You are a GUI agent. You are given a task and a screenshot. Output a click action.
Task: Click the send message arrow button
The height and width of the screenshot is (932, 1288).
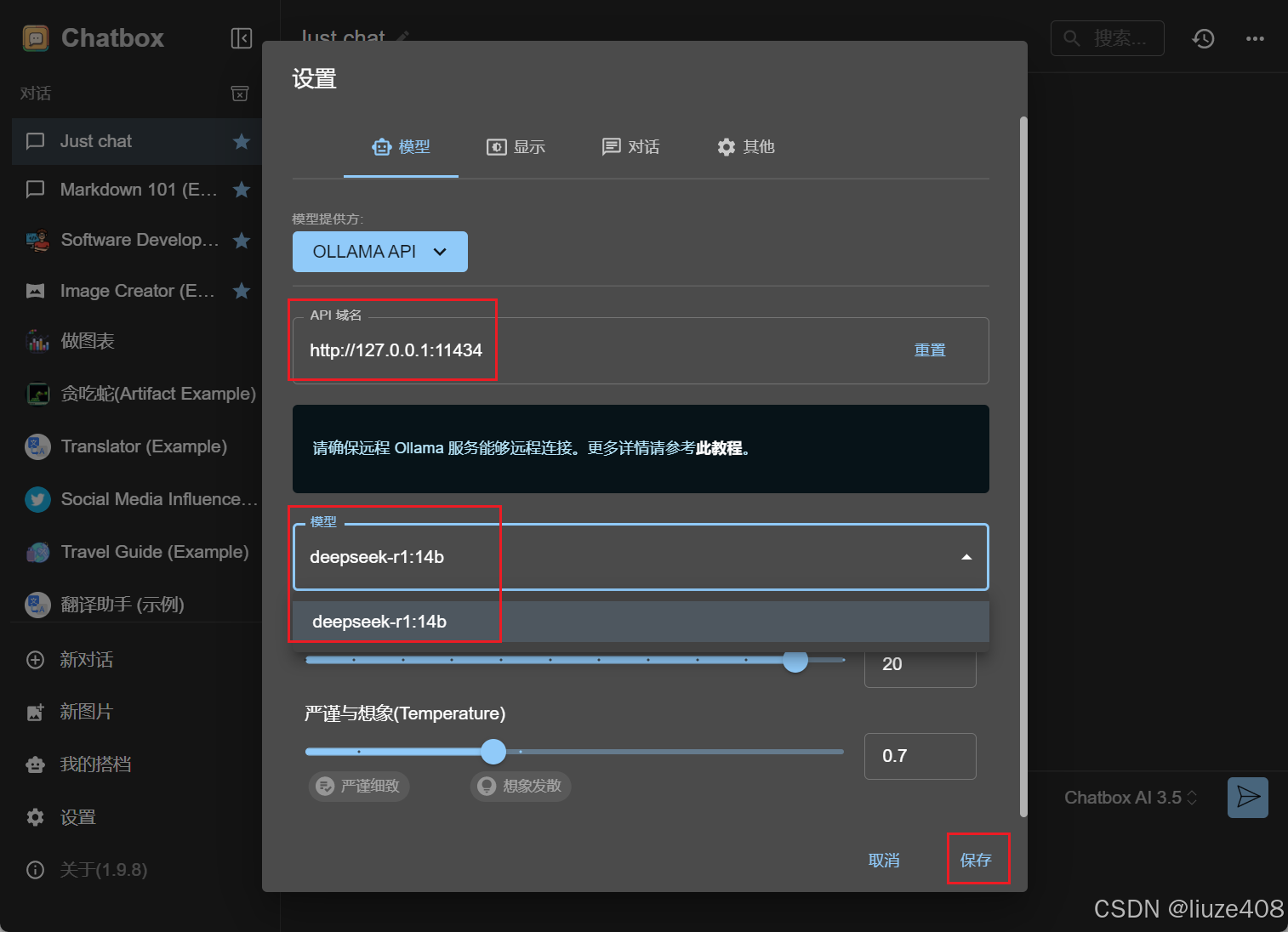click(x=1248, y=798)
